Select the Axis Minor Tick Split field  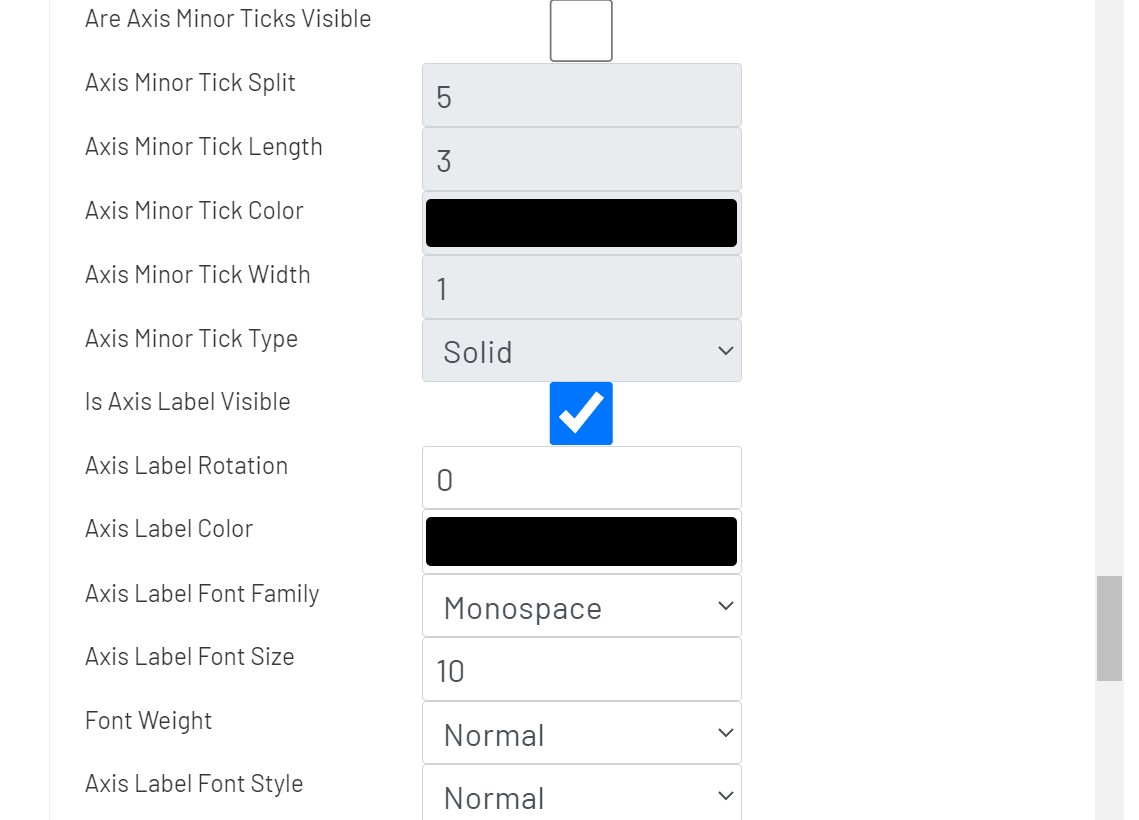click(581, 95)
